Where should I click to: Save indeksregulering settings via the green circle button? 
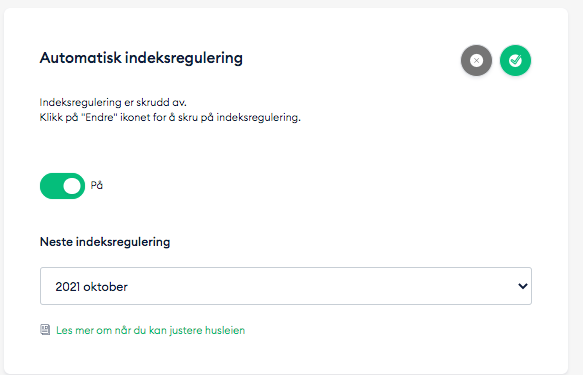[515, 61]
